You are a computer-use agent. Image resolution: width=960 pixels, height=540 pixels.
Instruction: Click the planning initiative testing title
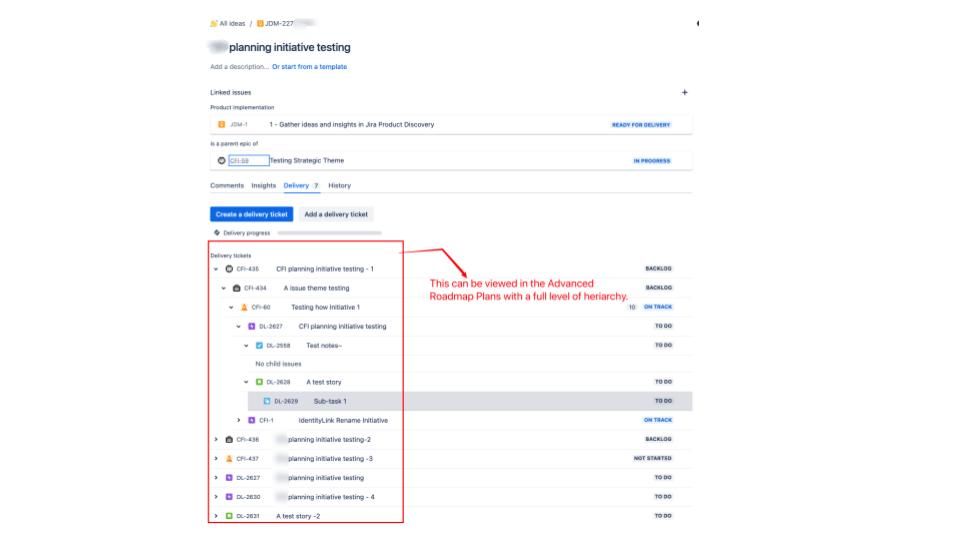pyautogui.click(x=290, y=47)
